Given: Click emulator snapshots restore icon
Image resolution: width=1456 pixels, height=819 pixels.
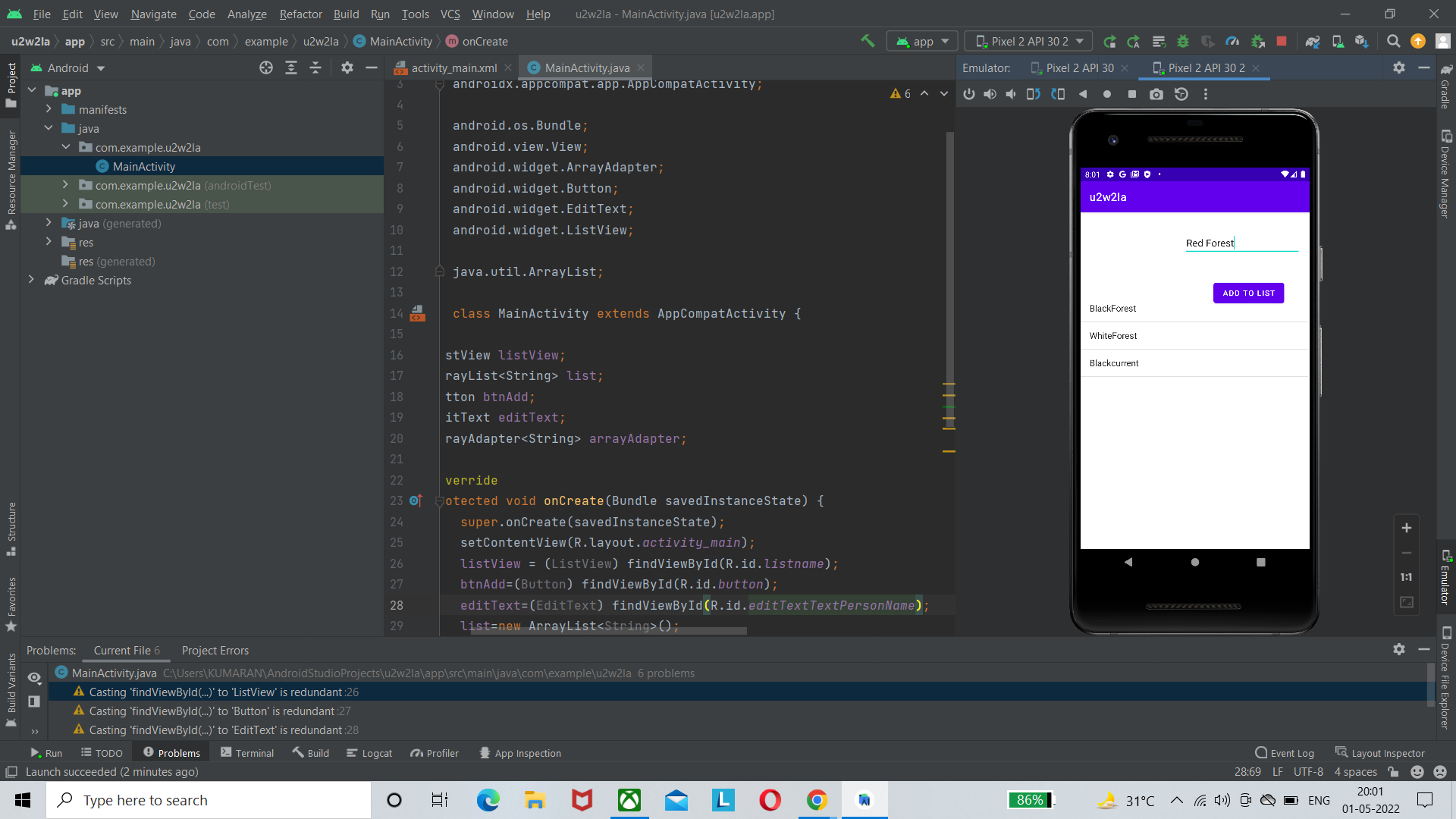Looking at the screenshot, I should (1181, 94).
